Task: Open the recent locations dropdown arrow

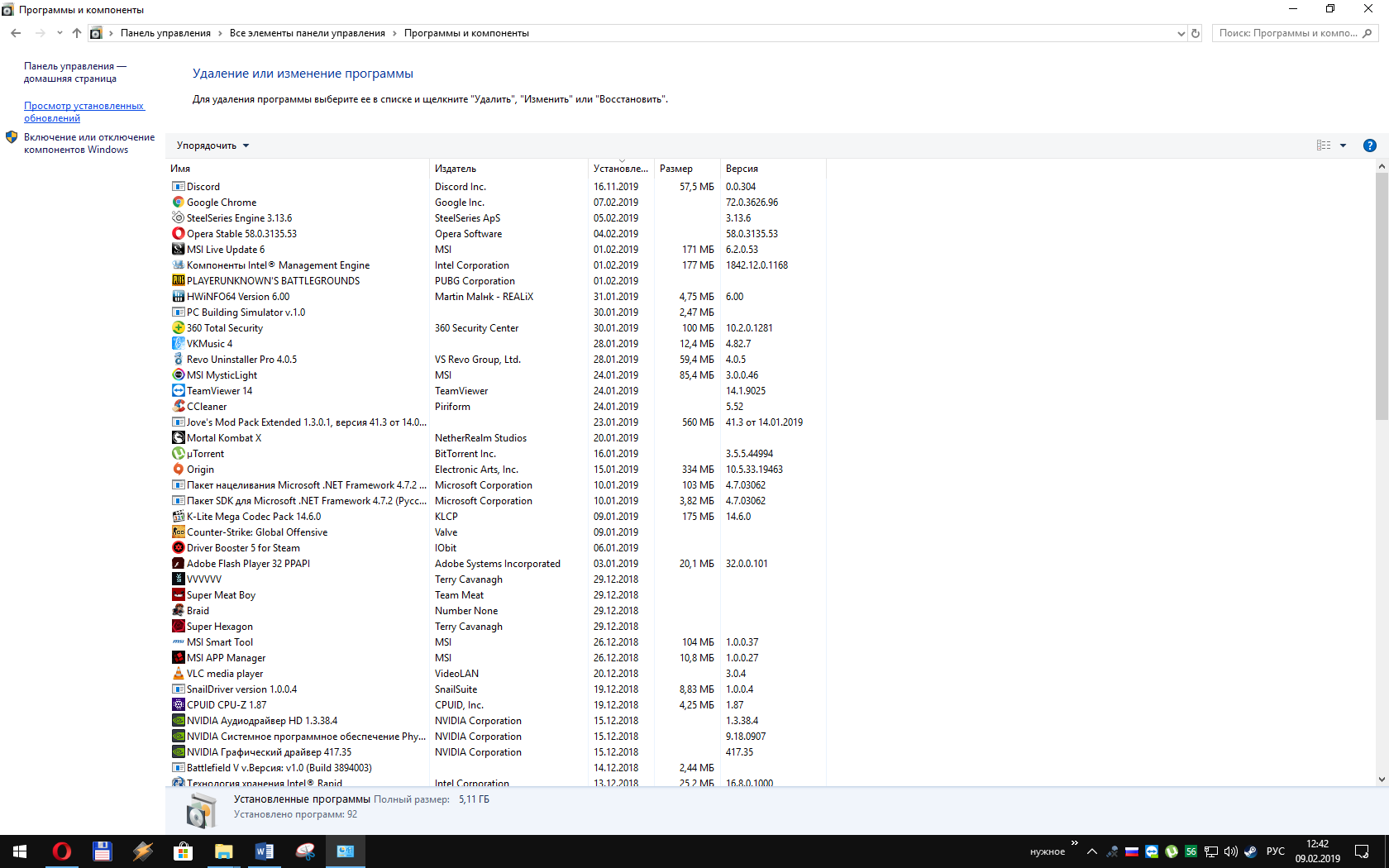Action: (60, 33)
